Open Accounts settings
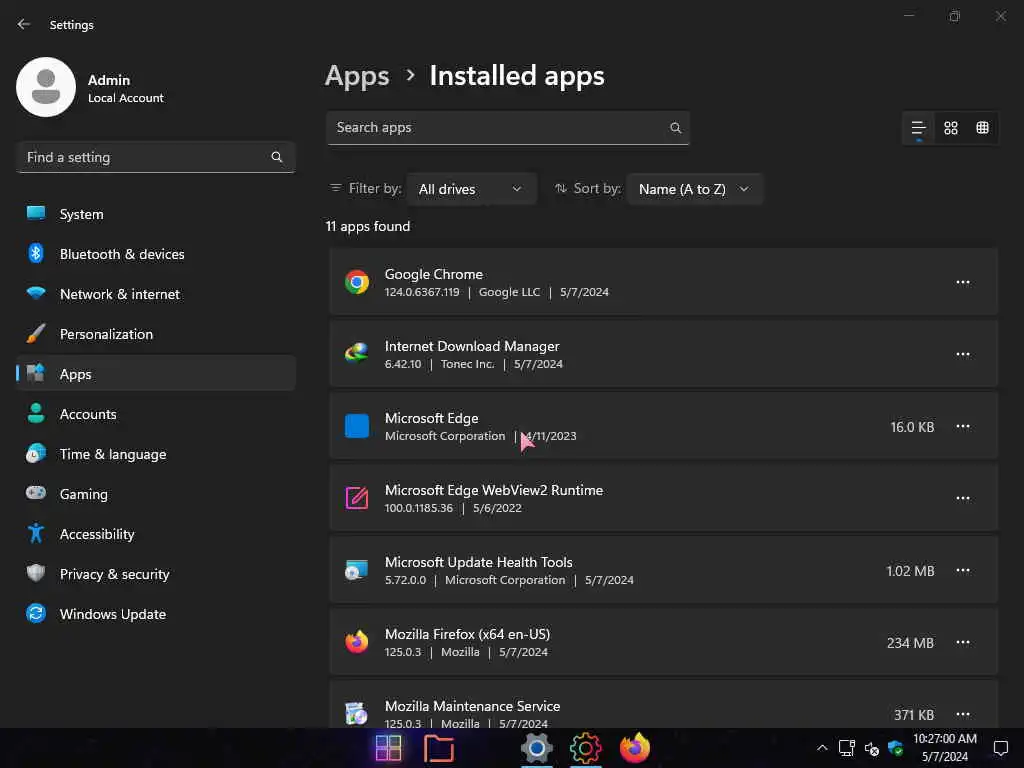The image size is (1024, 768). pyautogui.click(x=155, y=414)
